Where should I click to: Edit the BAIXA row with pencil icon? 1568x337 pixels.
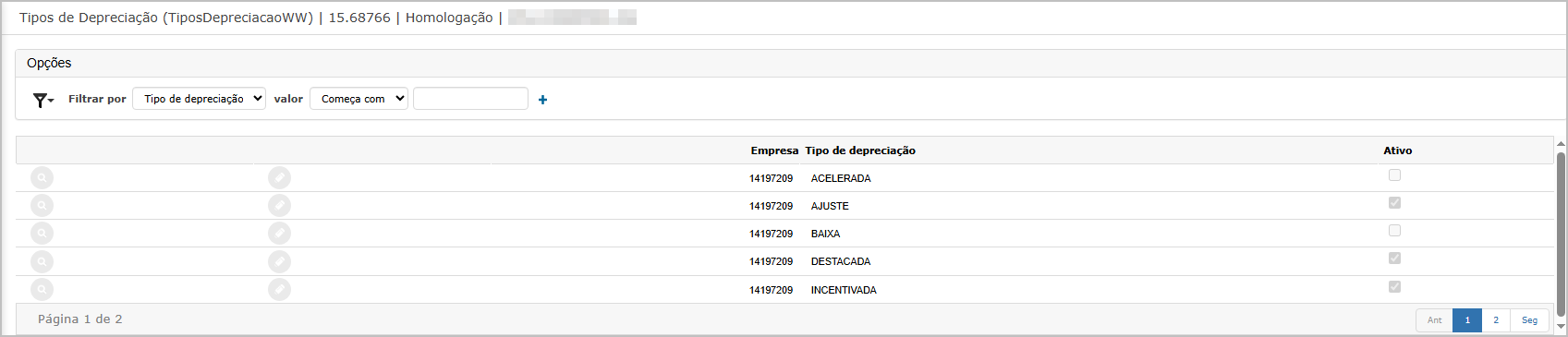pos(279,234)
